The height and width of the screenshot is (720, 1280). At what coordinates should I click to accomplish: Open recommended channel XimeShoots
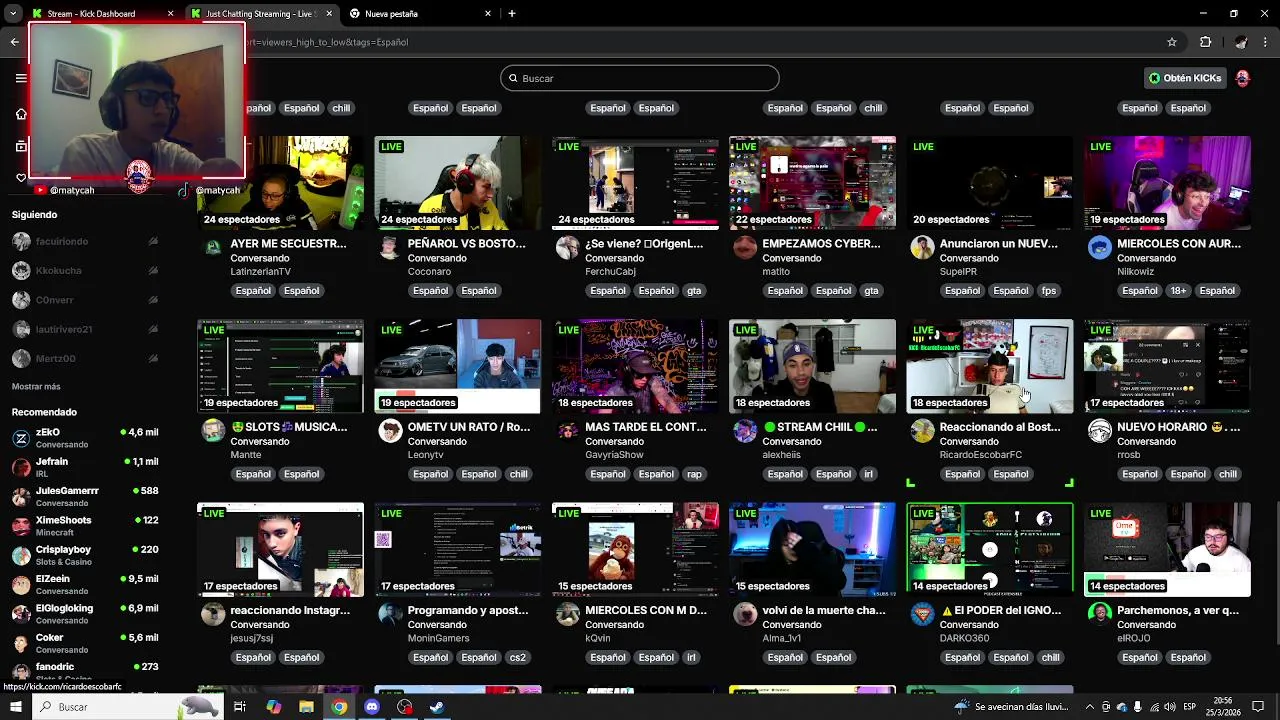(x=85, y=526)
